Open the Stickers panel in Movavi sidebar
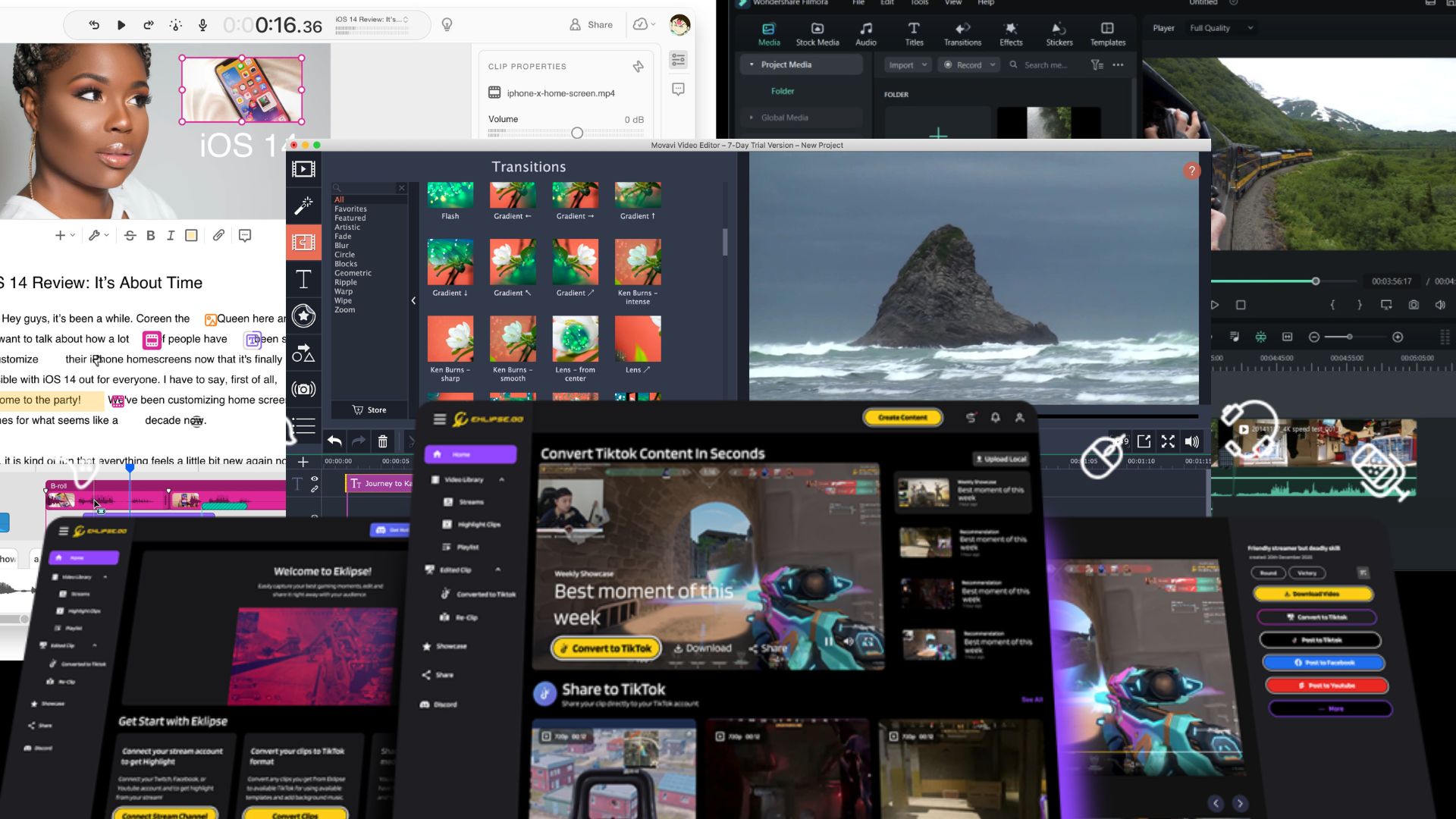1456x819 pixels. click(303, 316)
